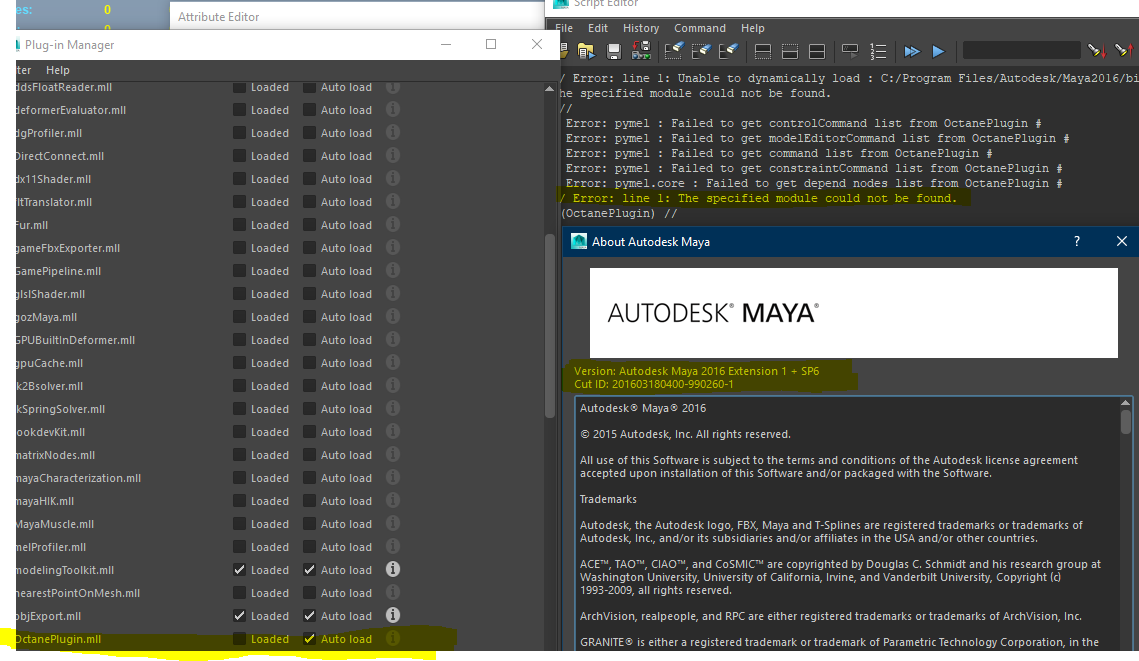Click Source Script icon in Script Editor toolbar

586,51
